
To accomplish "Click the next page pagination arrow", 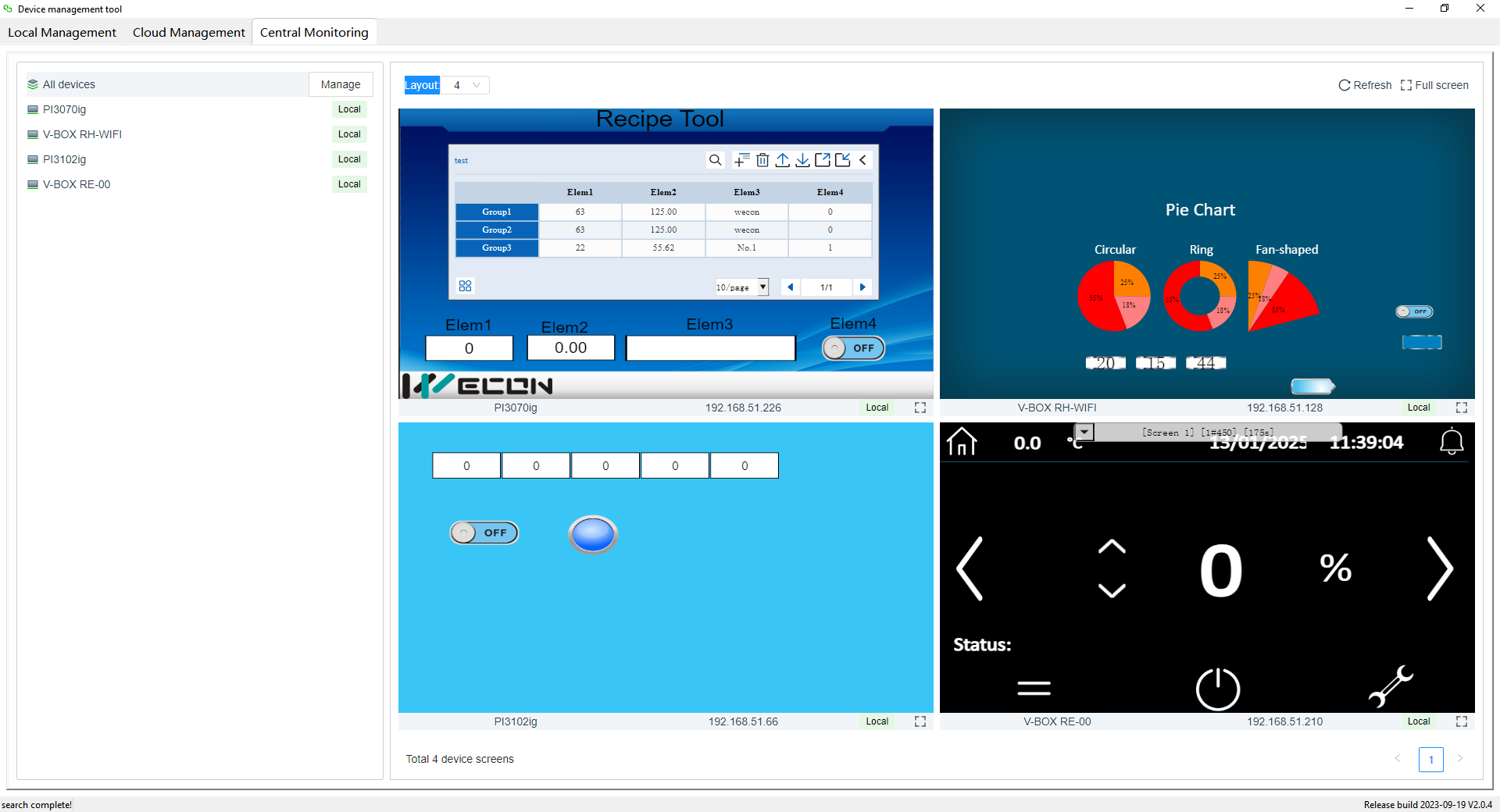I will [x=1460, y=758].
